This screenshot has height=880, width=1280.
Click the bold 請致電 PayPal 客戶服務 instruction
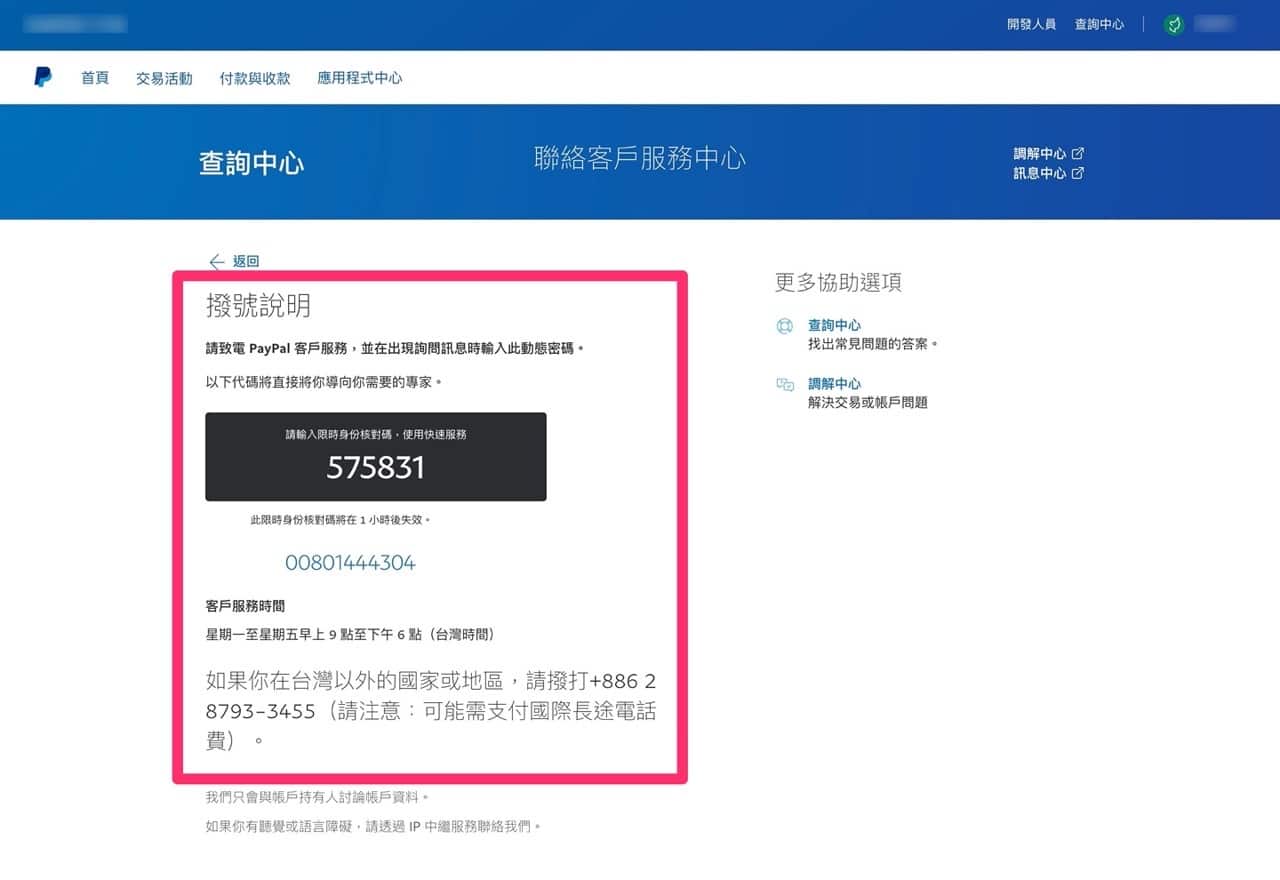[395, 348]
